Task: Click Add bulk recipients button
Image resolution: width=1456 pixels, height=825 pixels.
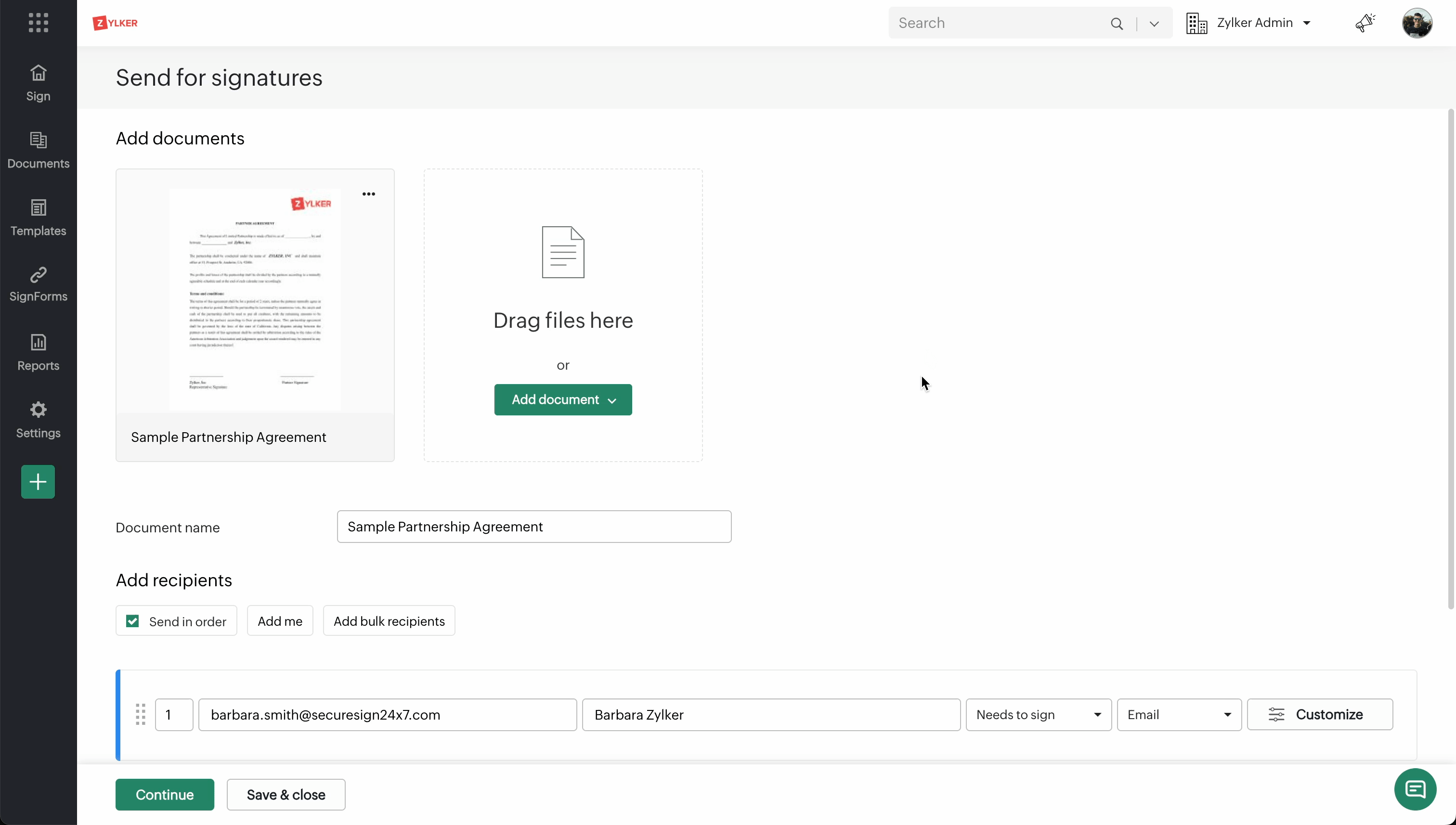Action: click(x=389, y=621)
